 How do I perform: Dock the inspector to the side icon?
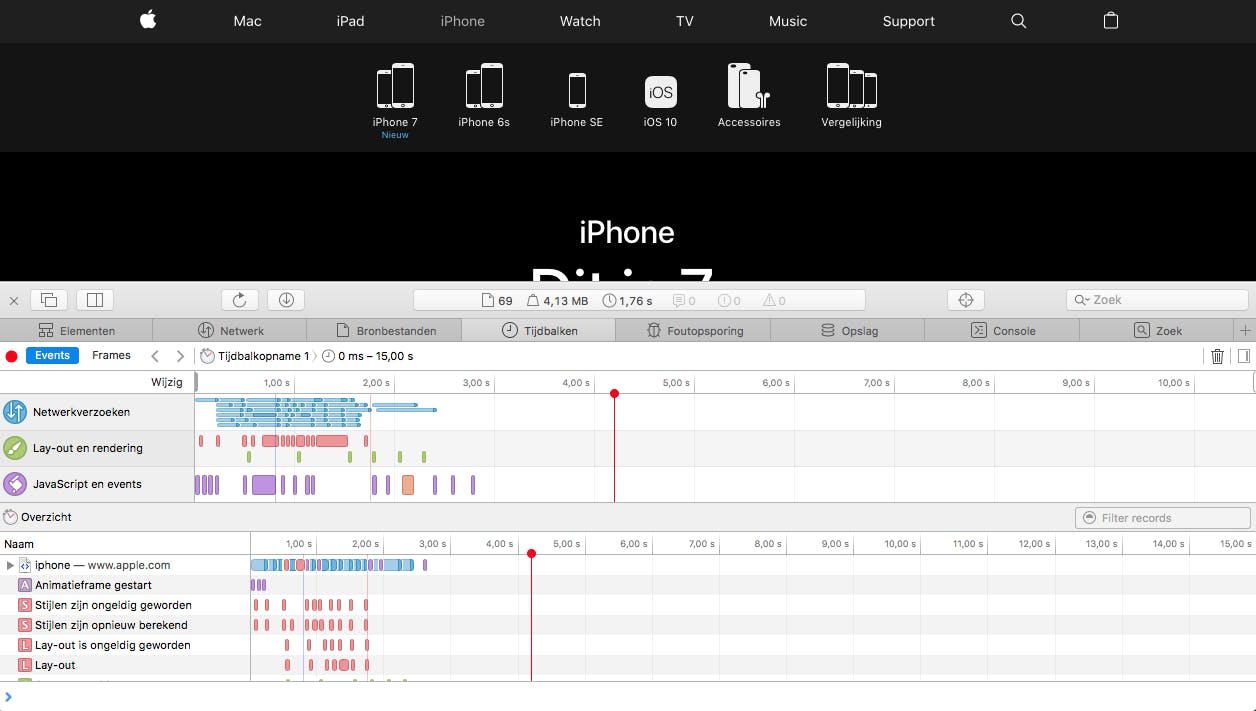tap(95, 300)
